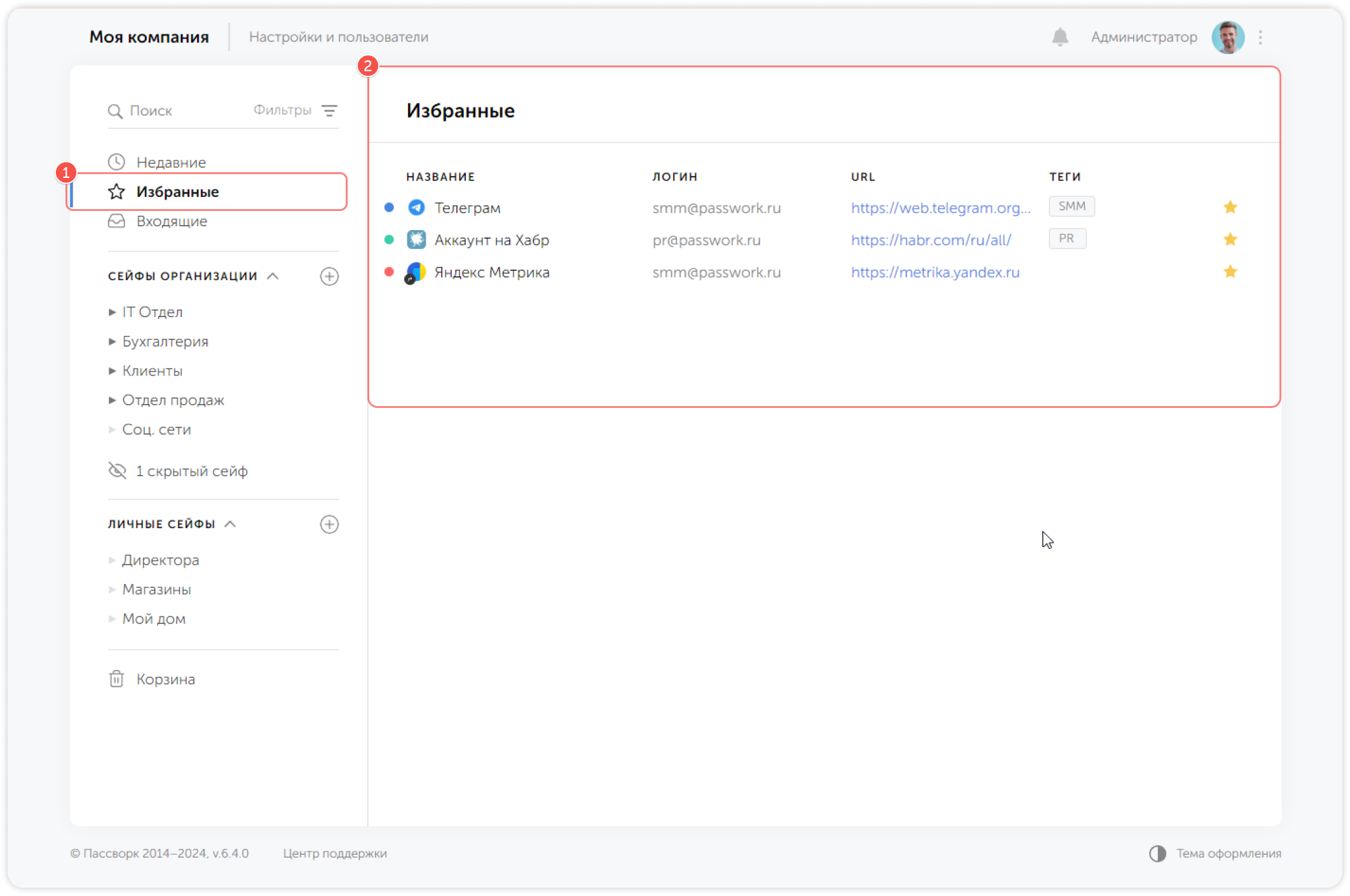Screen dimensions: 1350x896
Task: Click the administrator avatar picture
Action: (1227, 37)
